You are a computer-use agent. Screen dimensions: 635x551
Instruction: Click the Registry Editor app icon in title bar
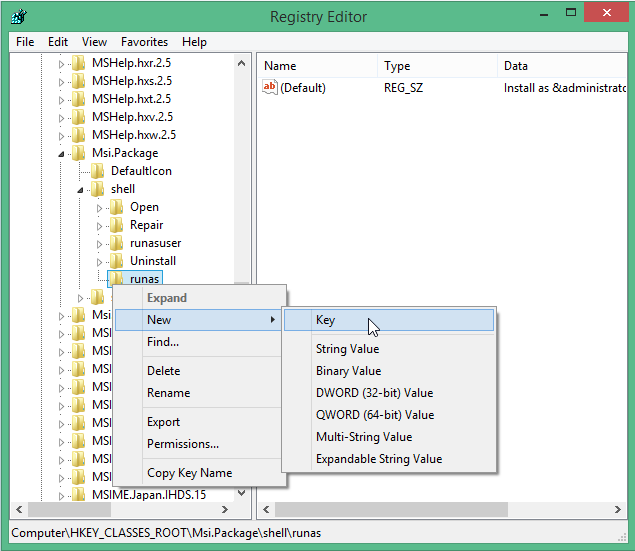pos(19,17)
